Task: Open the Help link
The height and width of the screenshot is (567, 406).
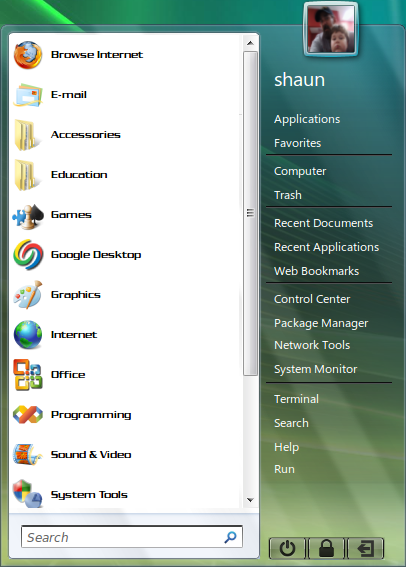Action: pos(287,447)
